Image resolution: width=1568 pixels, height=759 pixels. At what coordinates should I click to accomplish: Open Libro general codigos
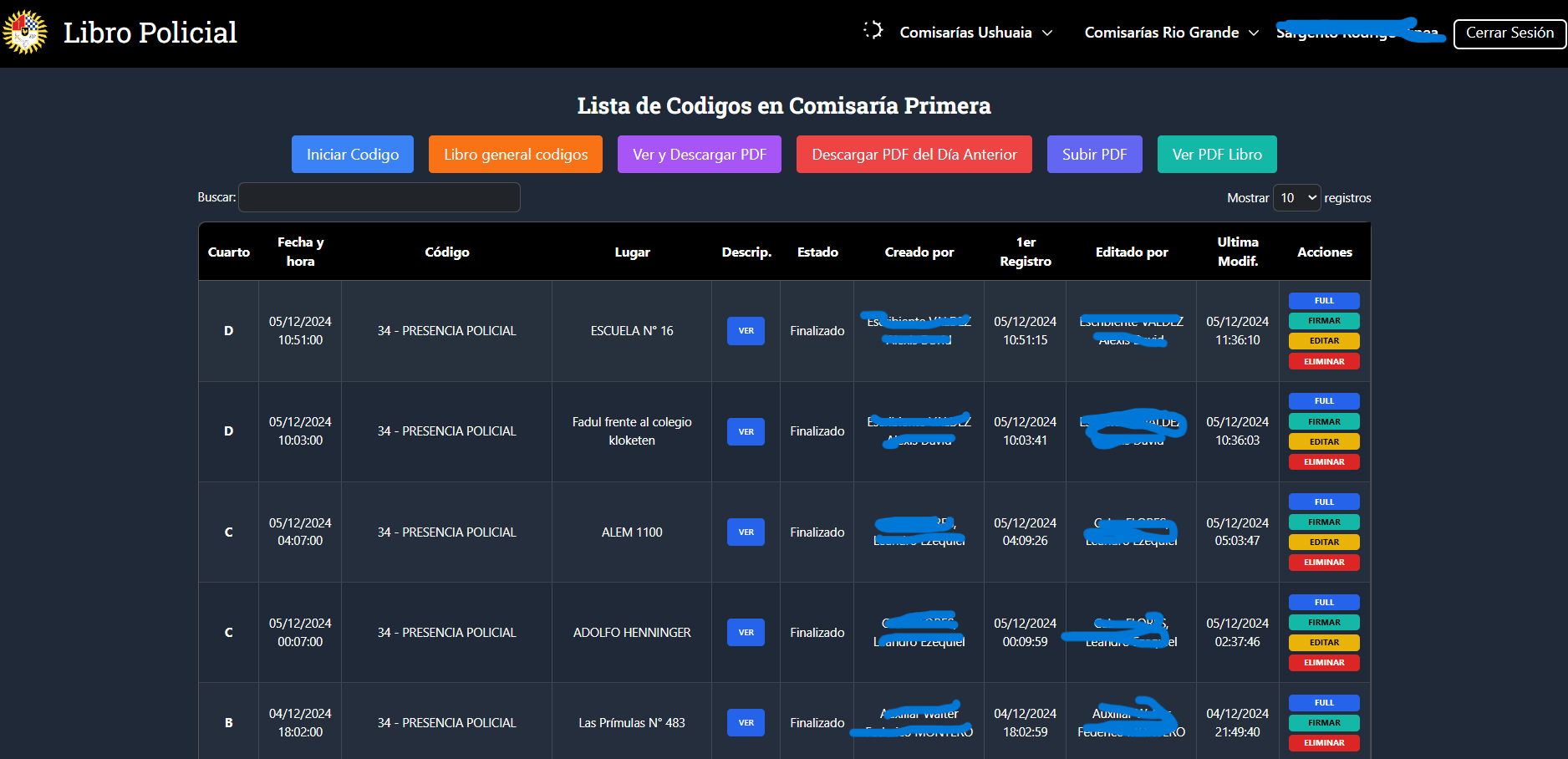[x=515, y=155]
